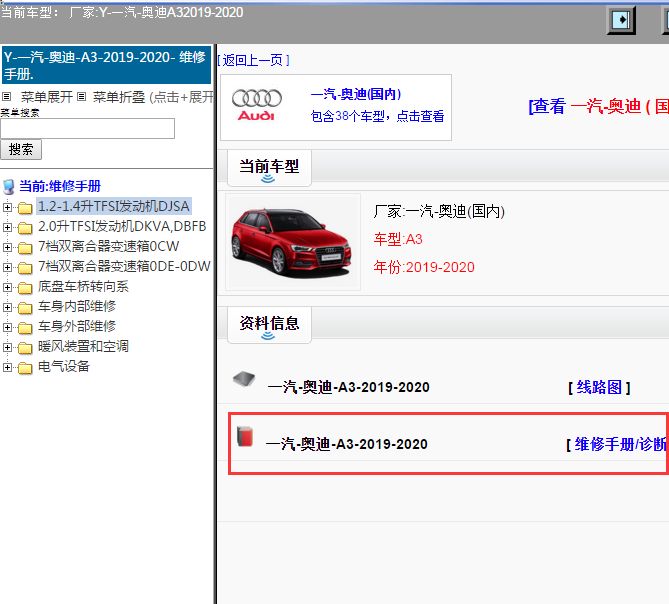The image size is (669, 604).
Task: Open the 暖风装置和空调 tree item
Action: (x=83, y=346)
